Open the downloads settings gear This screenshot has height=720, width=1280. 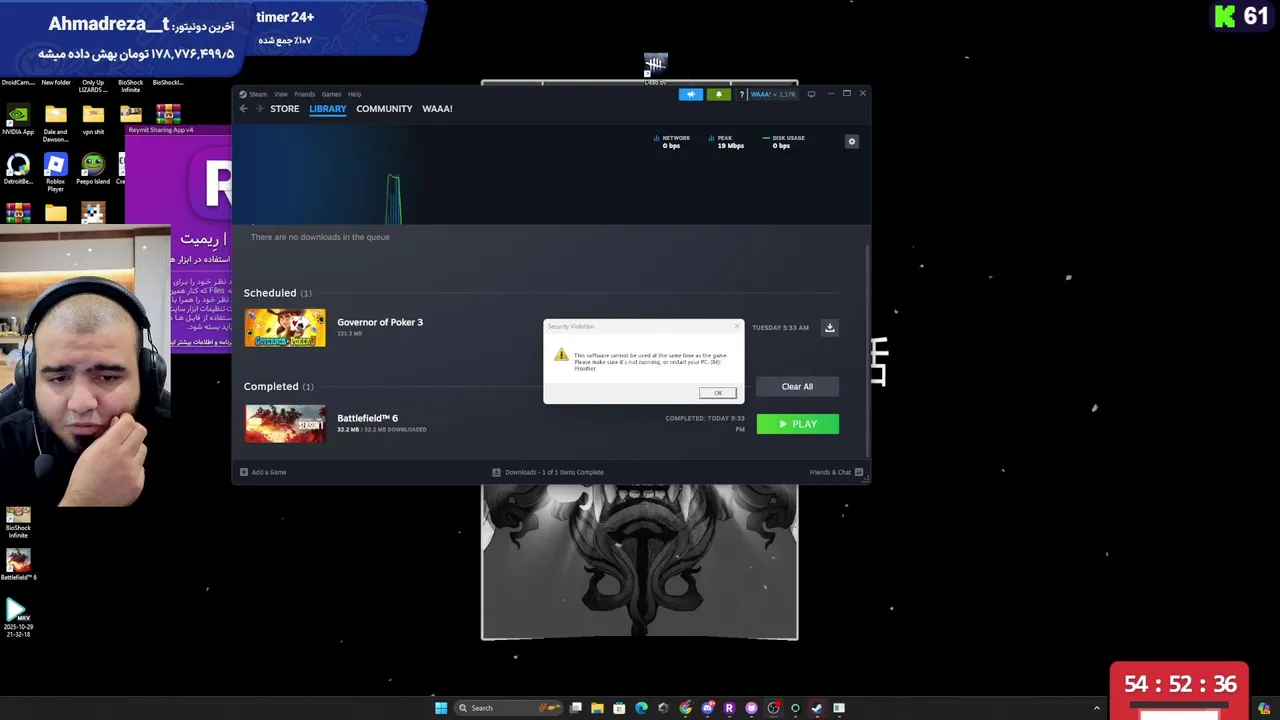852,142
